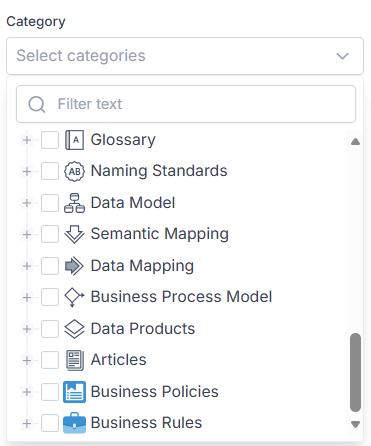Enable the Business Policies checkbox
Viewport: 371px width, 446px height.
(x=50, y=392)
